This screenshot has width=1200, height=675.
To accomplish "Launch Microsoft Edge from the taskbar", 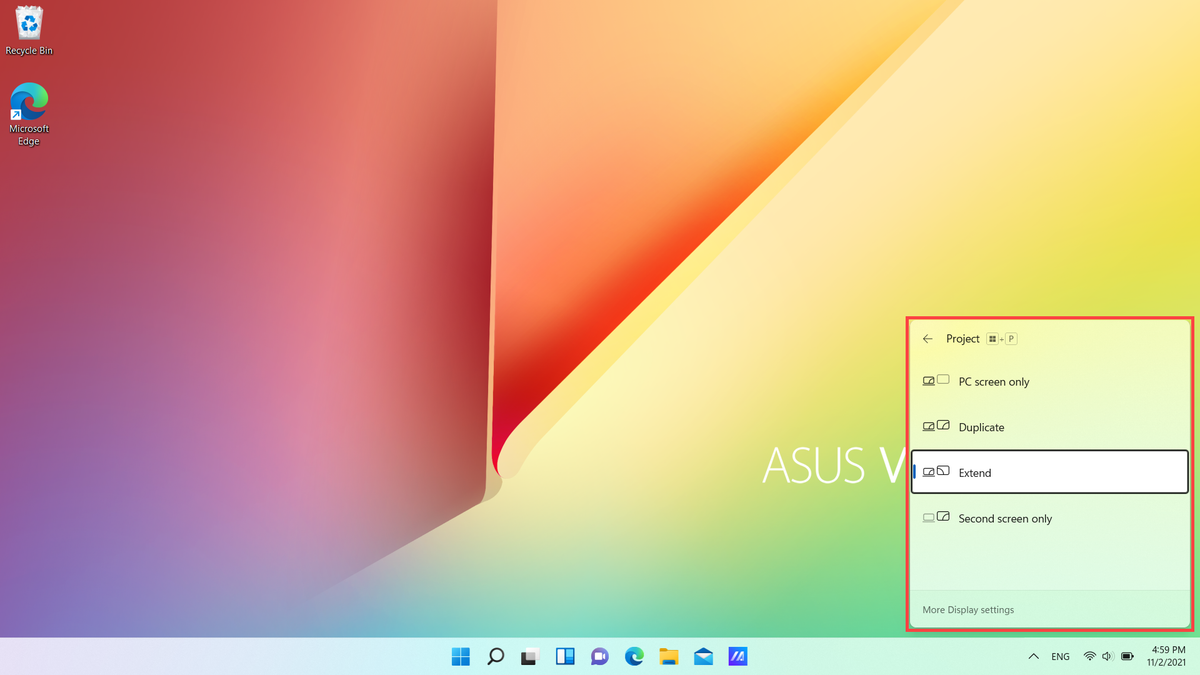I will [x=634, y=657].
